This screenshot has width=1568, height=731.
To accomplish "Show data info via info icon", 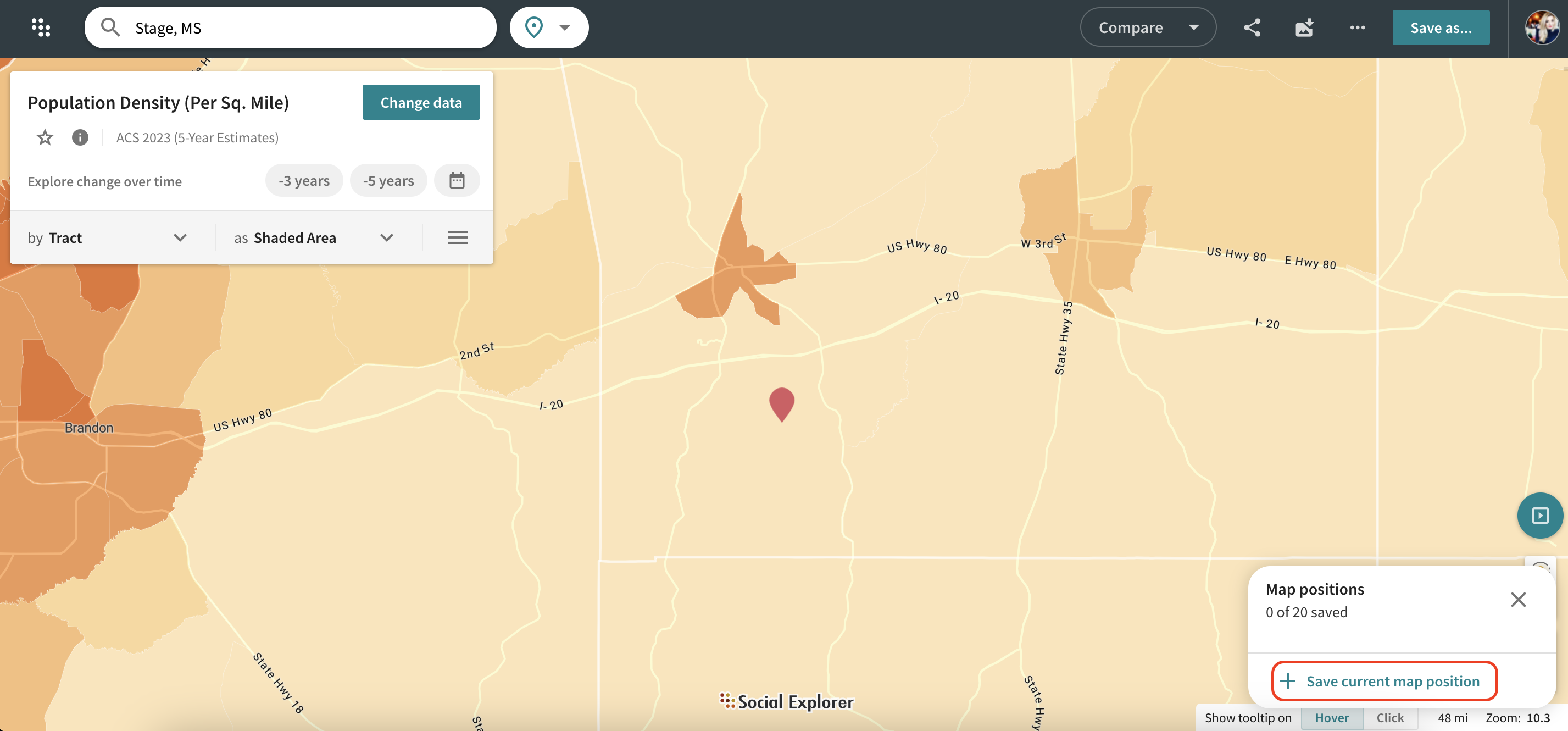I will [80, 137].
